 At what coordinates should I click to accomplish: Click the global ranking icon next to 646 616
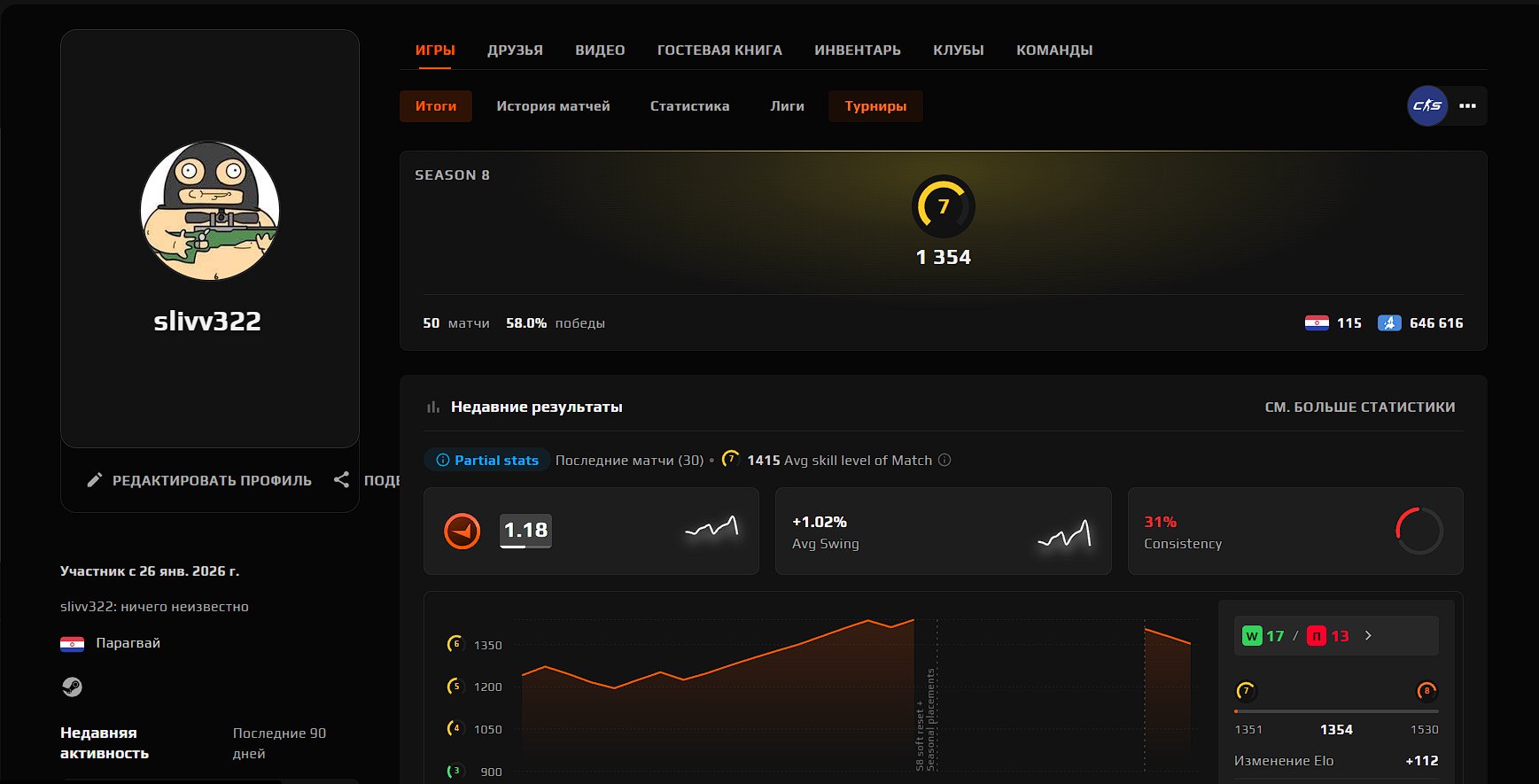coord(1389,322)
